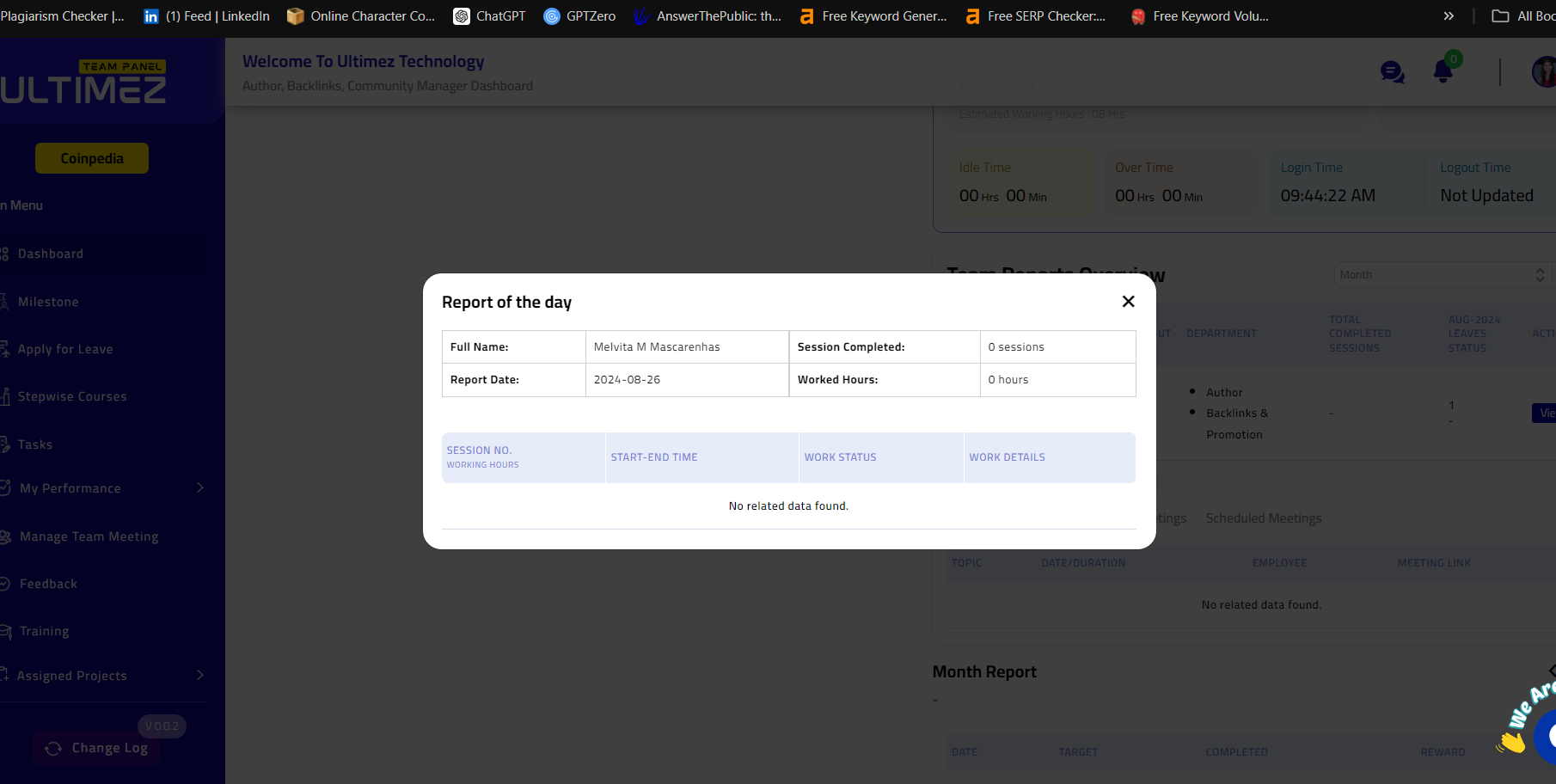Expand the My Performance submenu
1556x784 pixels.
[x=199, y=488]
